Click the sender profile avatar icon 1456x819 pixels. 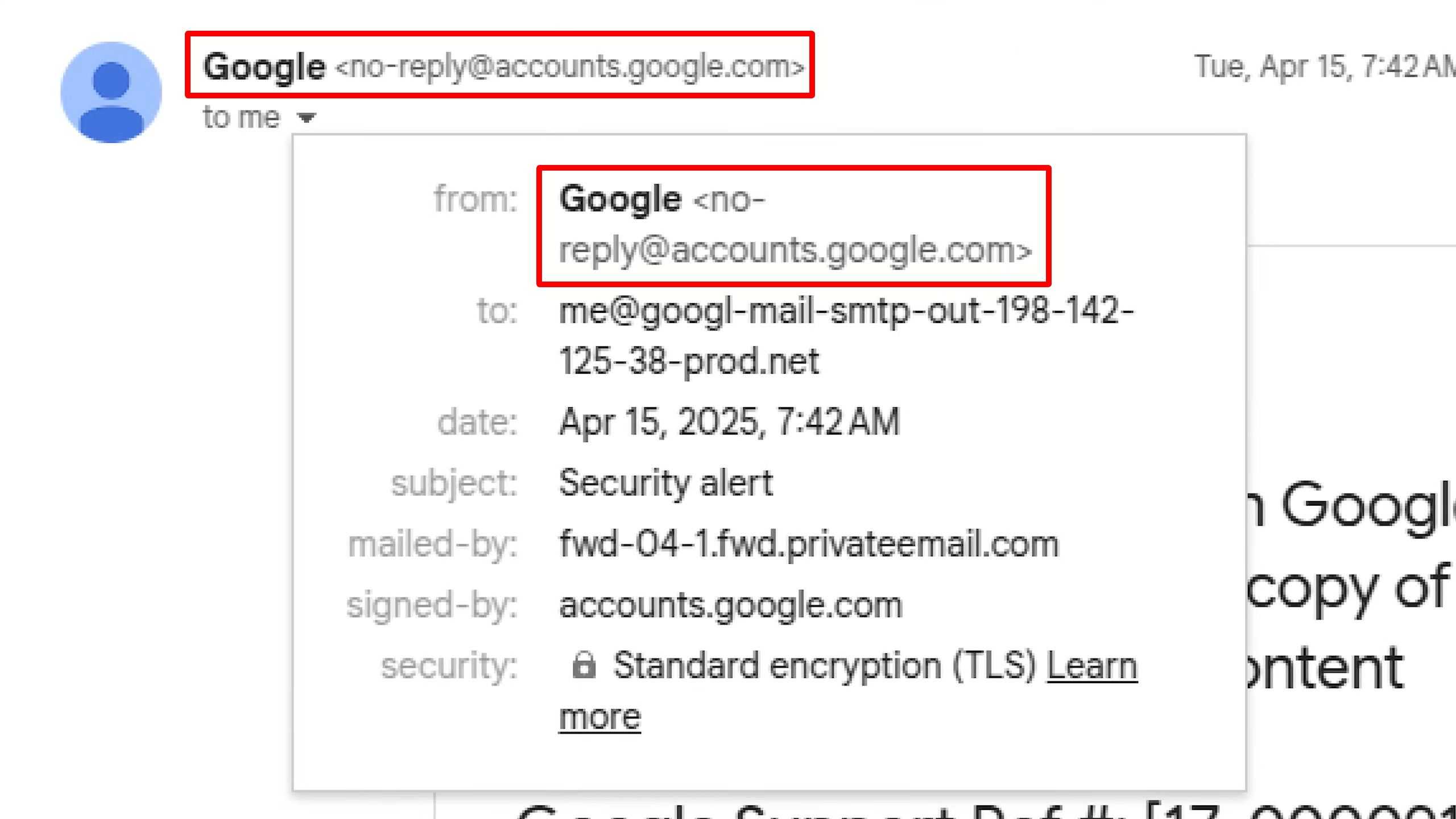click(111, 92)
